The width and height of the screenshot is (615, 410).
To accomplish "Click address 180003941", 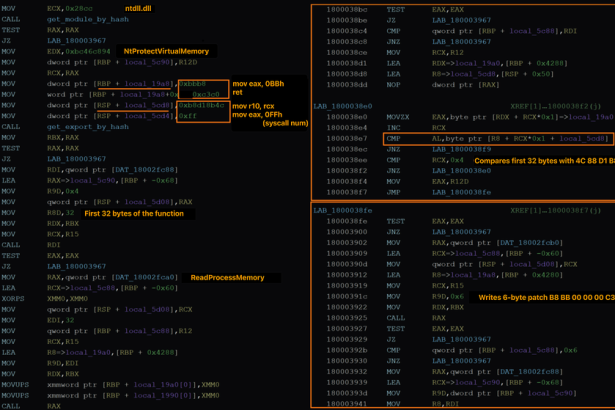I will (x=347, y=404).
